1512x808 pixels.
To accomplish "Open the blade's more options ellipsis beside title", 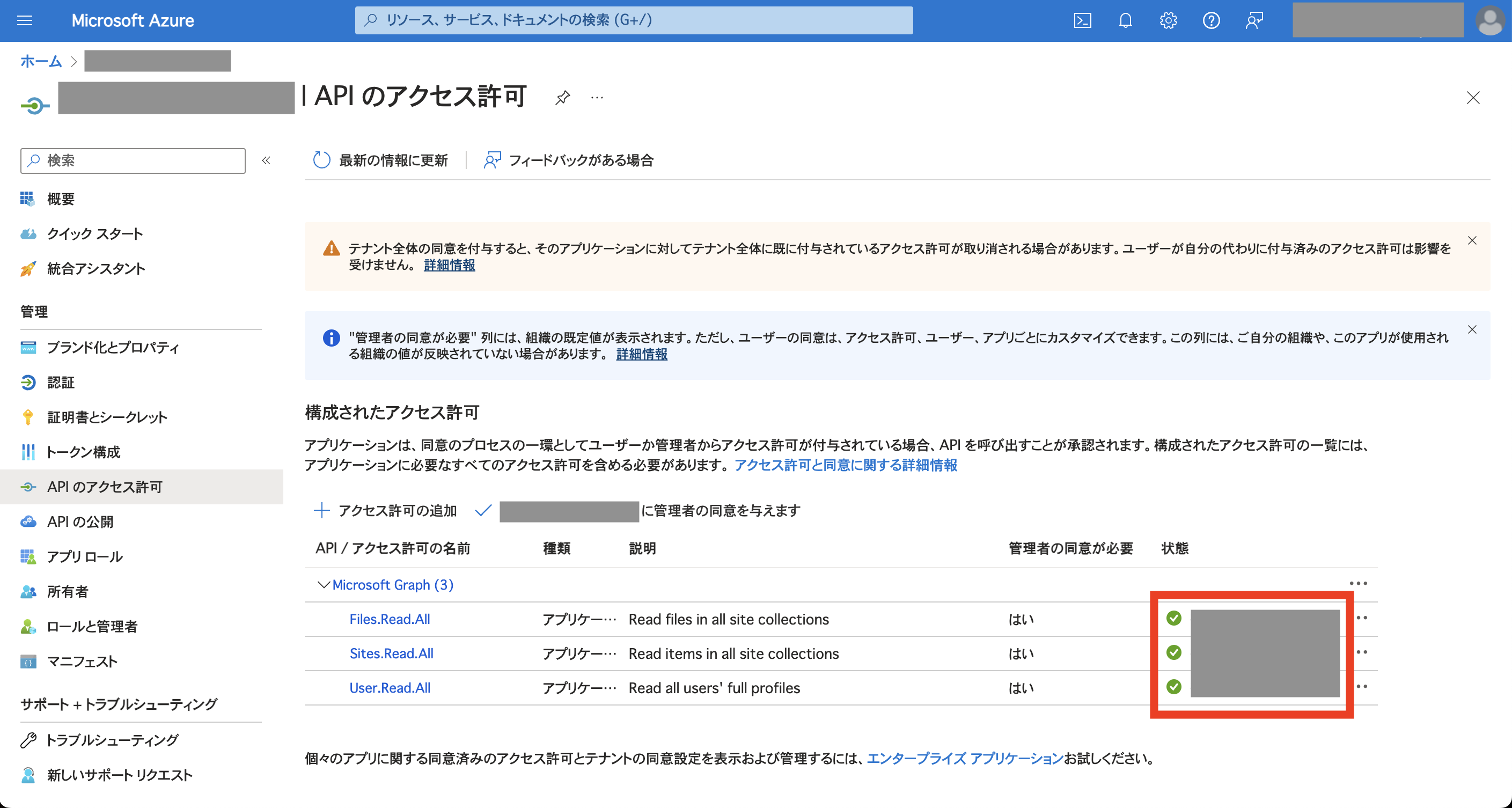I will coord(597,98).
